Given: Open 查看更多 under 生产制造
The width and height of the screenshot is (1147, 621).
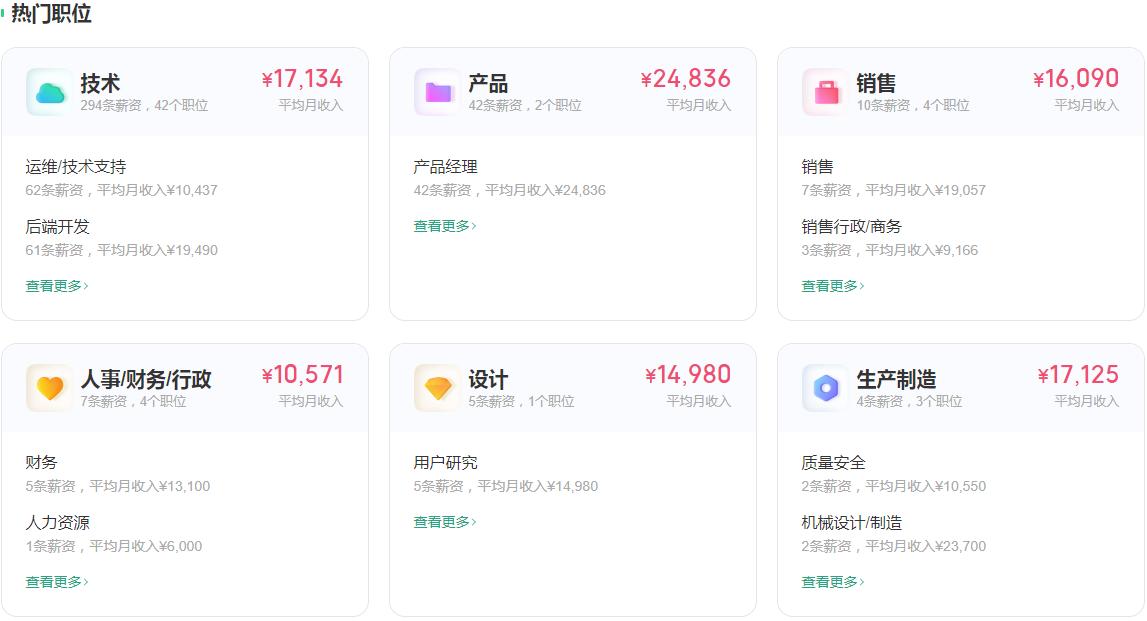Looking at the screenshot, I should tap(830, 581).
